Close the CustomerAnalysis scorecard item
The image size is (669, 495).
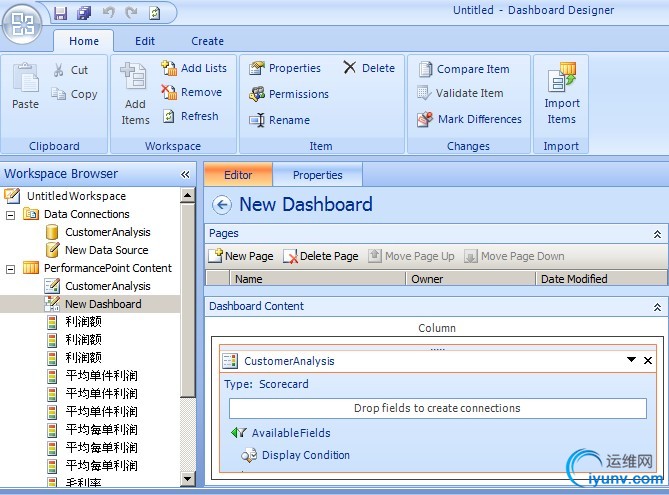(x=648, y=360)
